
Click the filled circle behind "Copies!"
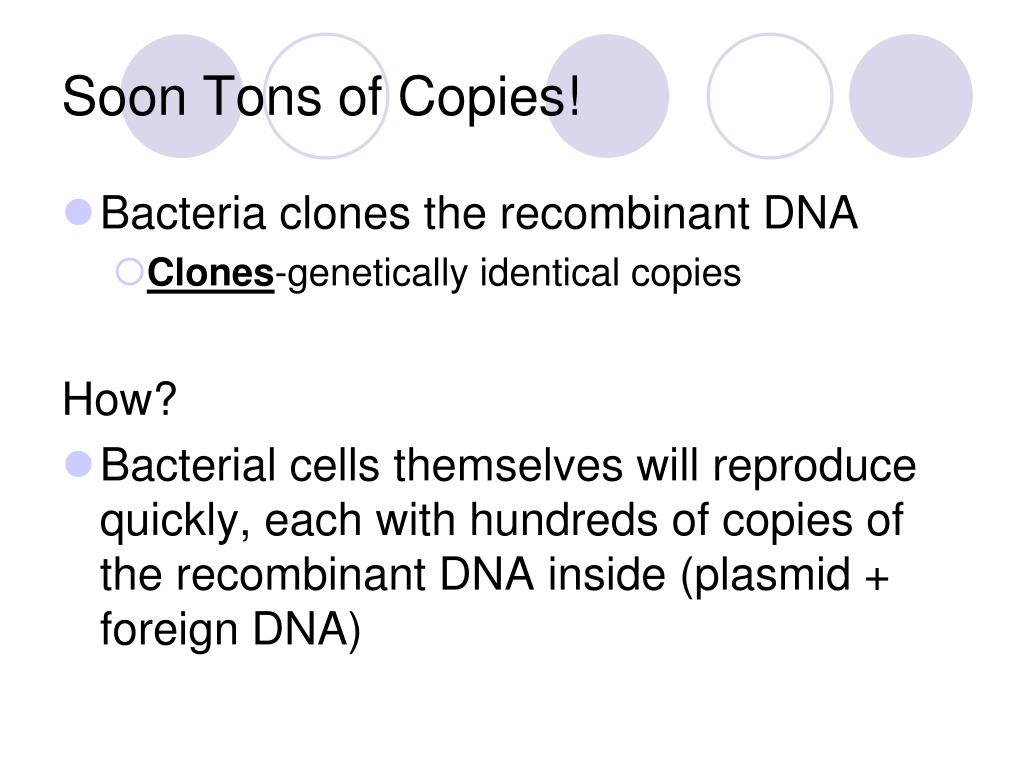607,96
